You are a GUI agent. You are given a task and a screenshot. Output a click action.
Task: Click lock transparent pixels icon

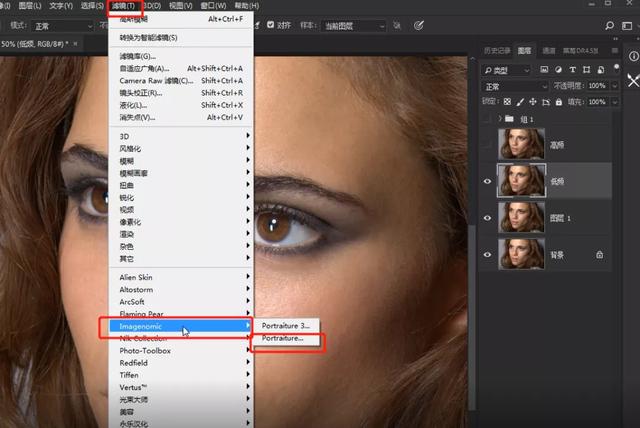[507, 102]
